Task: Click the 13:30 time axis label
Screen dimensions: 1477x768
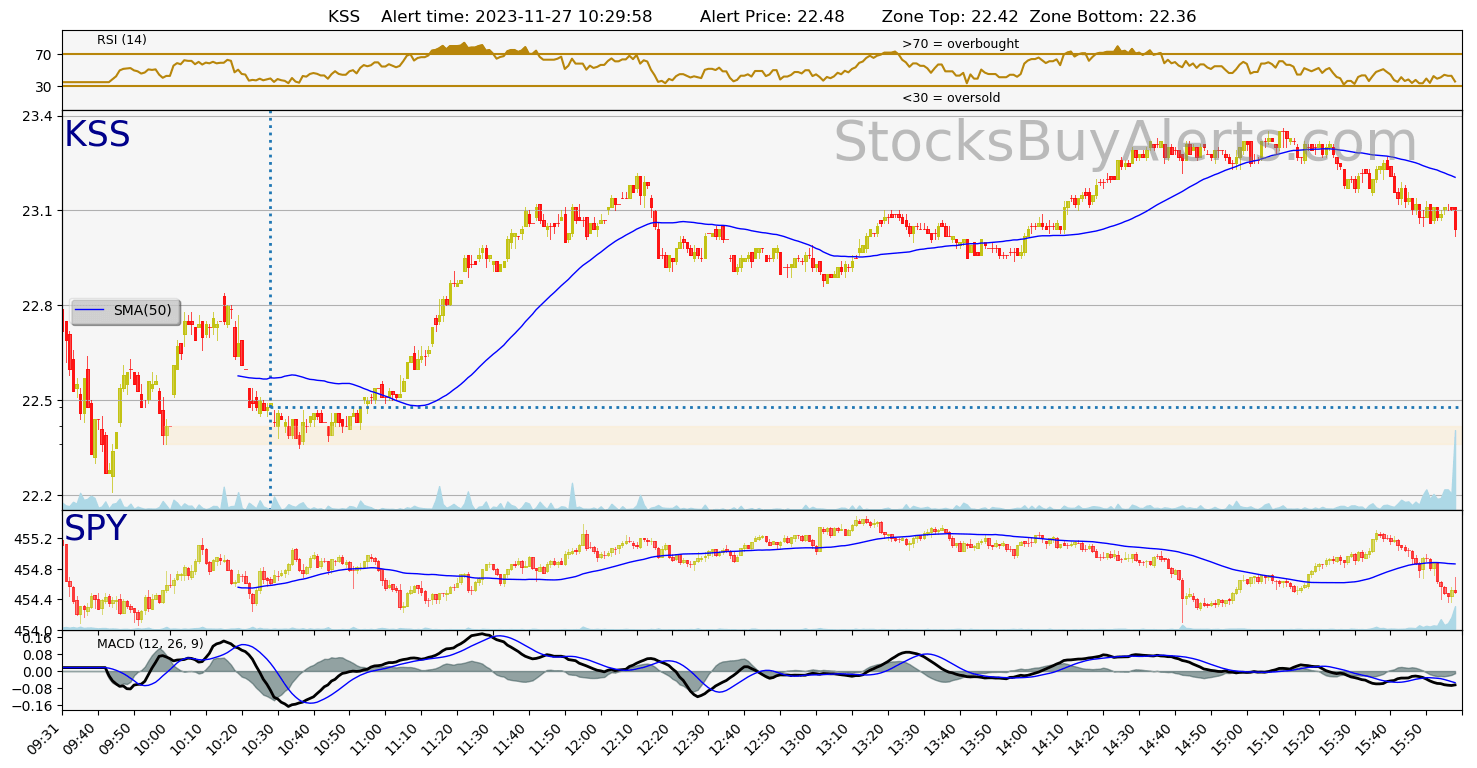Action: click(x=908, y=737)
